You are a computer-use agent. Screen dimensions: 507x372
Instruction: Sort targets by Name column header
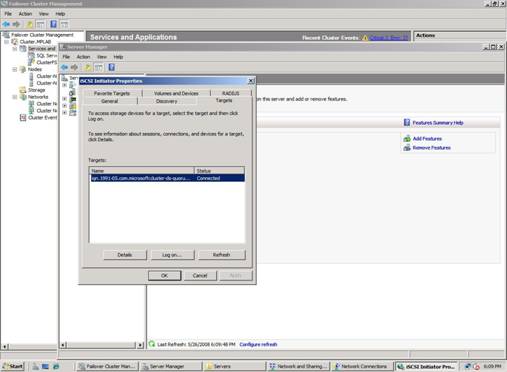pyautogui.click(x=142, y=171)
